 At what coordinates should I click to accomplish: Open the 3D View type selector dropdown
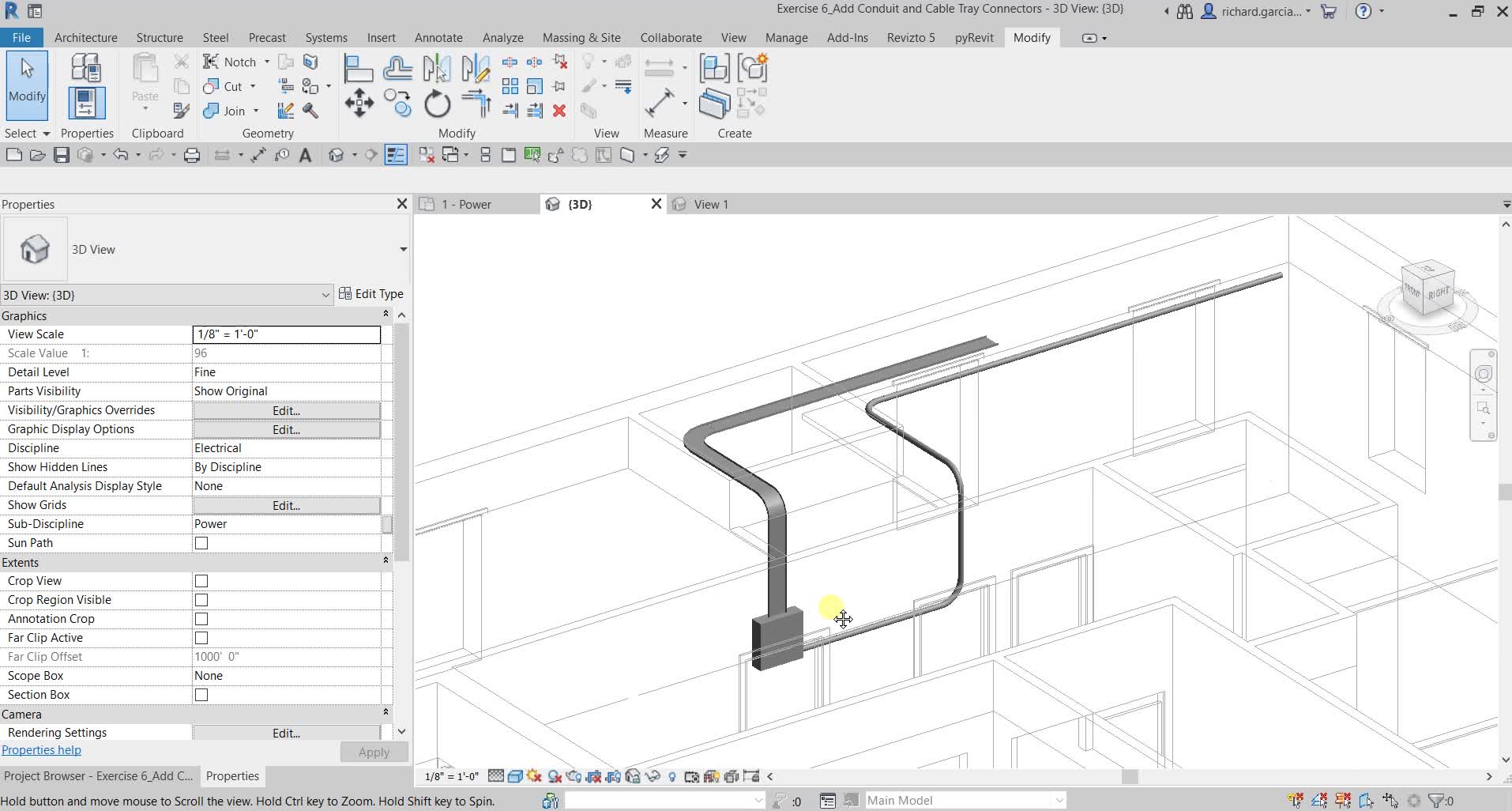click(x=325, y=295)
